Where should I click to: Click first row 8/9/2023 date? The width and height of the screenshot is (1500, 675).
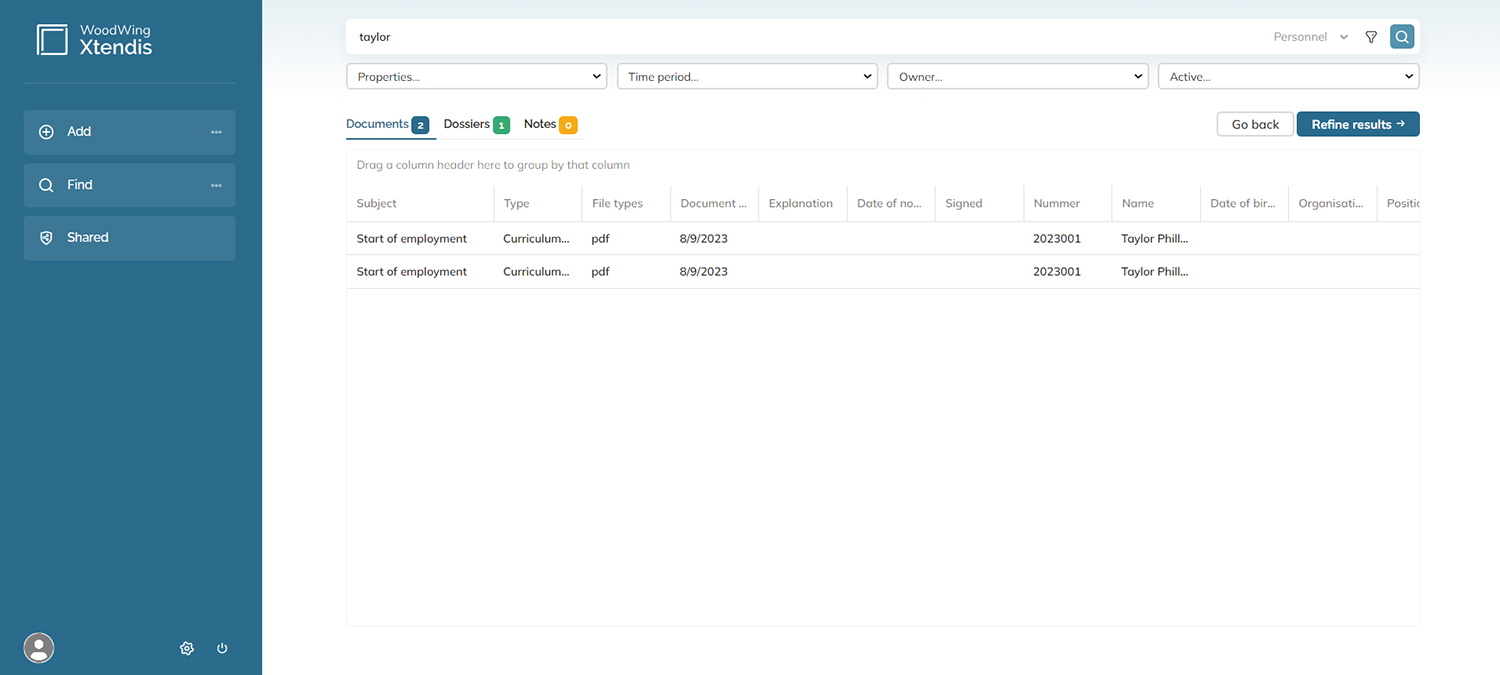point(704,239)
